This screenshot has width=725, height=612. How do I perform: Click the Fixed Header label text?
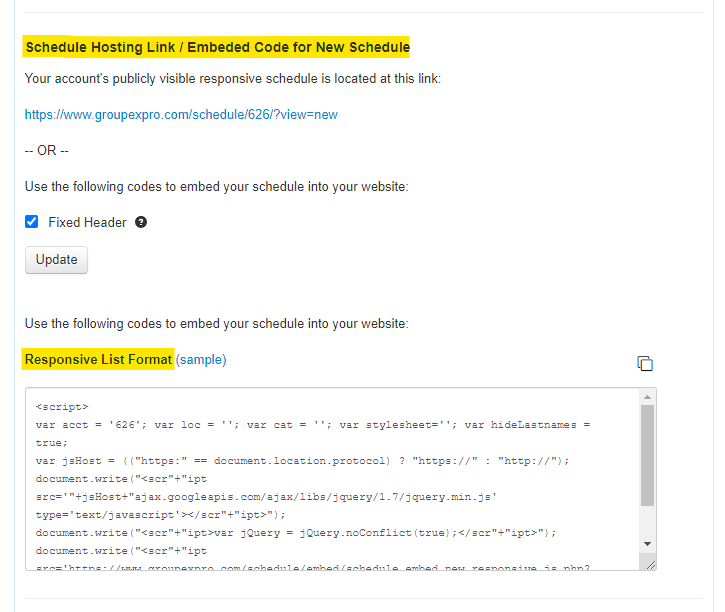87,222
